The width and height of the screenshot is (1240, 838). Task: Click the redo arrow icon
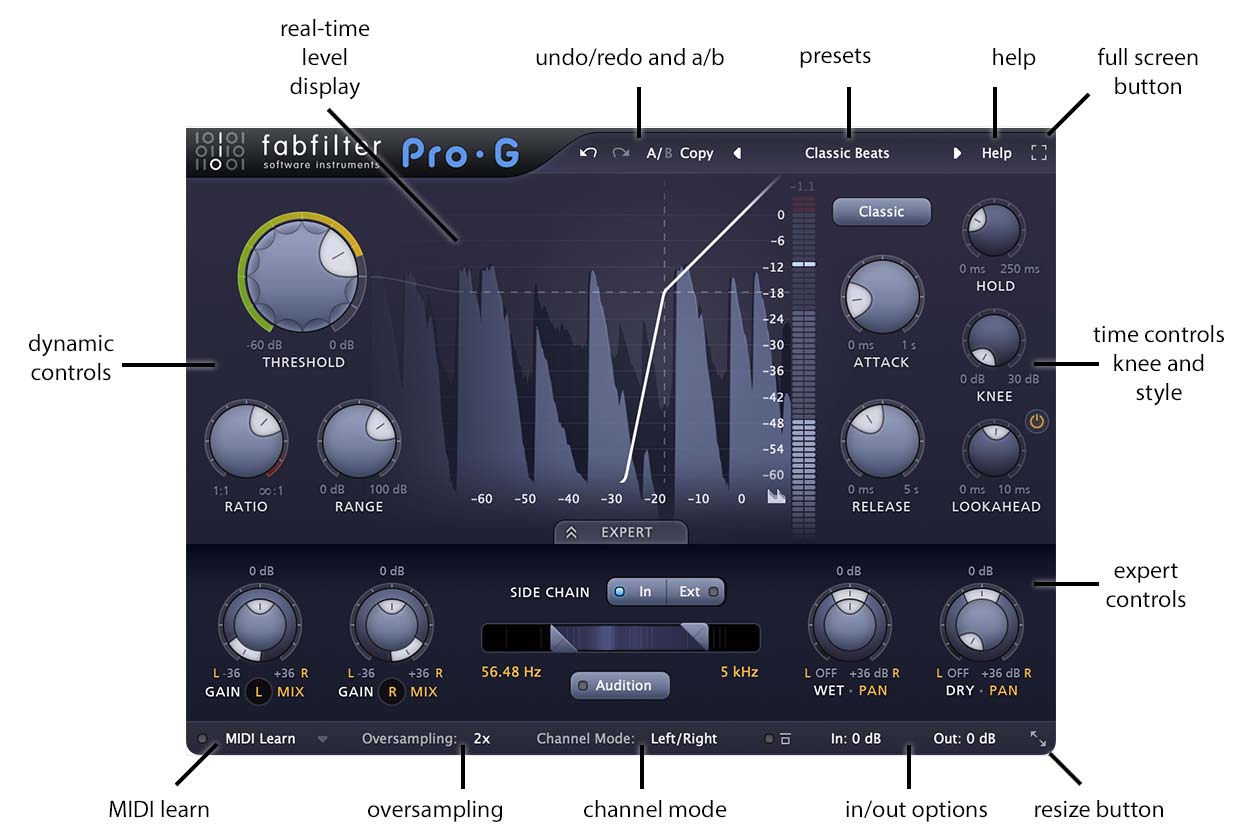click(620, 153)
